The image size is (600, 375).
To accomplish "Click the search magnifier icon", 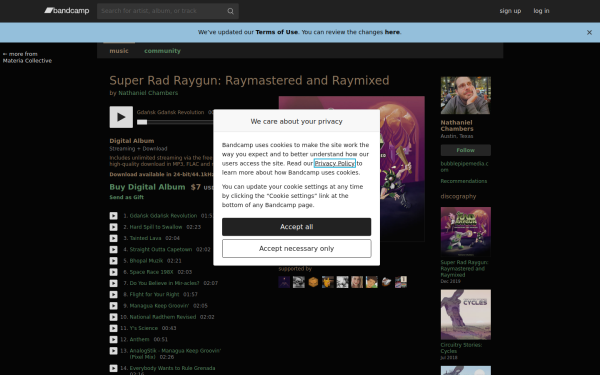I will tap(230, 11).
